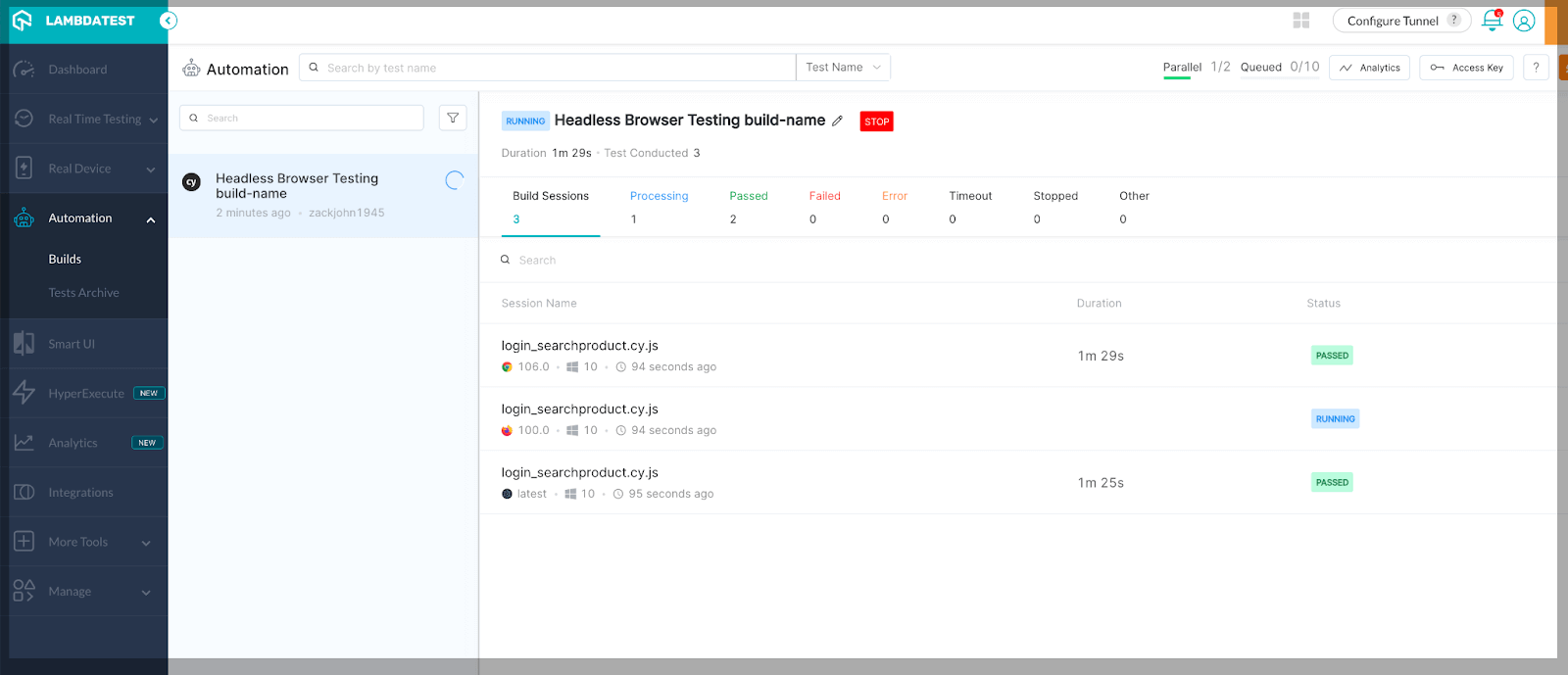
Task: Select Other tab
Action: tap(1134, 207)
